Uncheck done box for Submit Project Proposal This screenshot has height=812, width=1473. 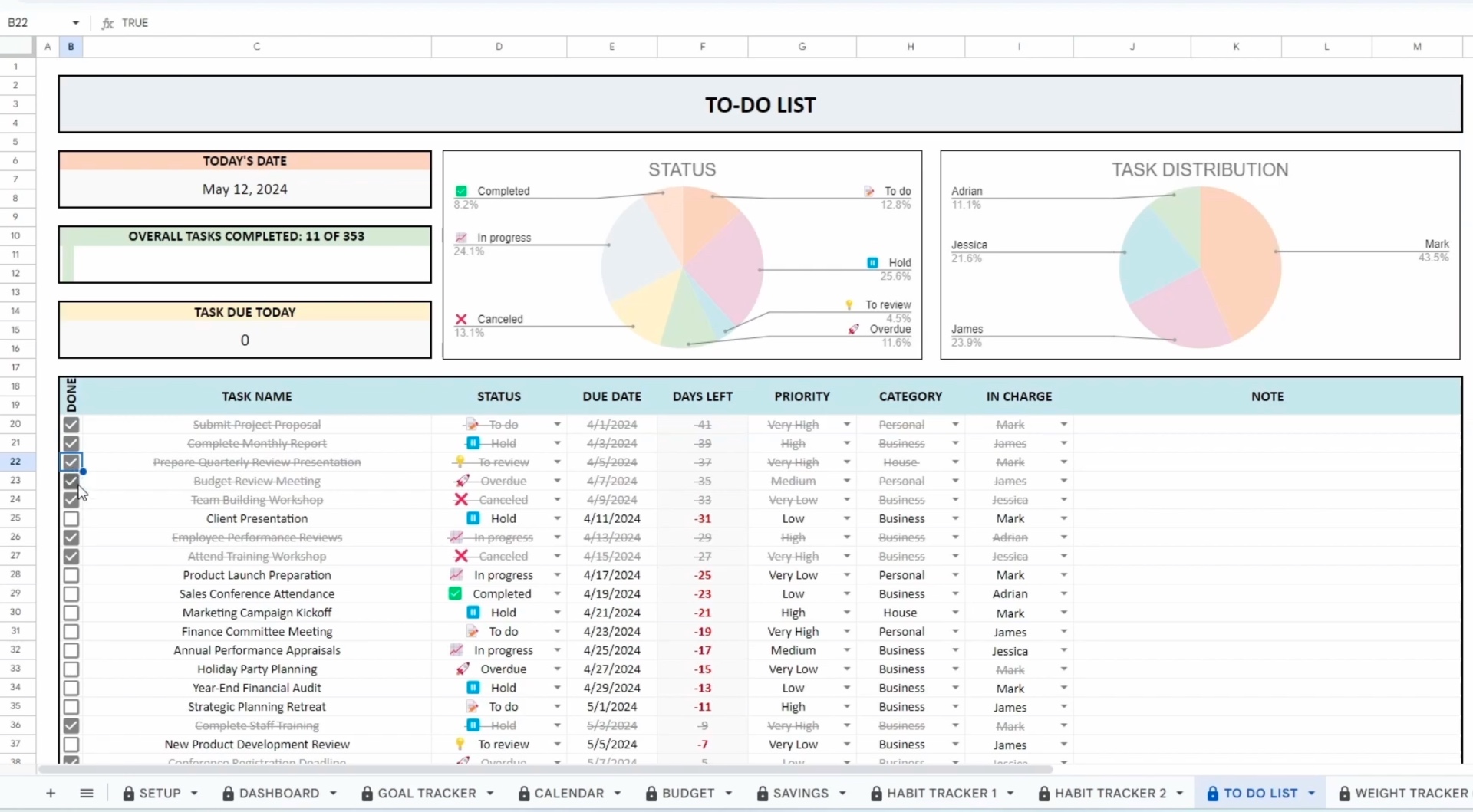71,424
